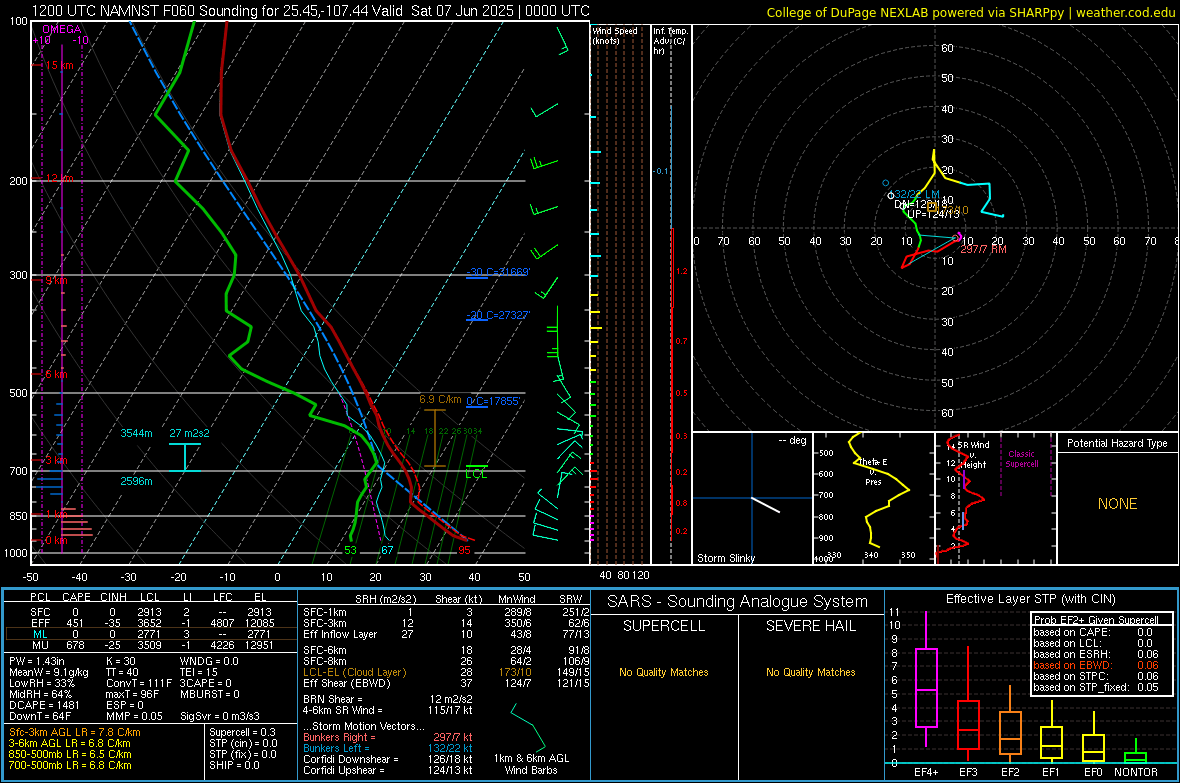Click the SR Wind v. Height label

[974, 455]
